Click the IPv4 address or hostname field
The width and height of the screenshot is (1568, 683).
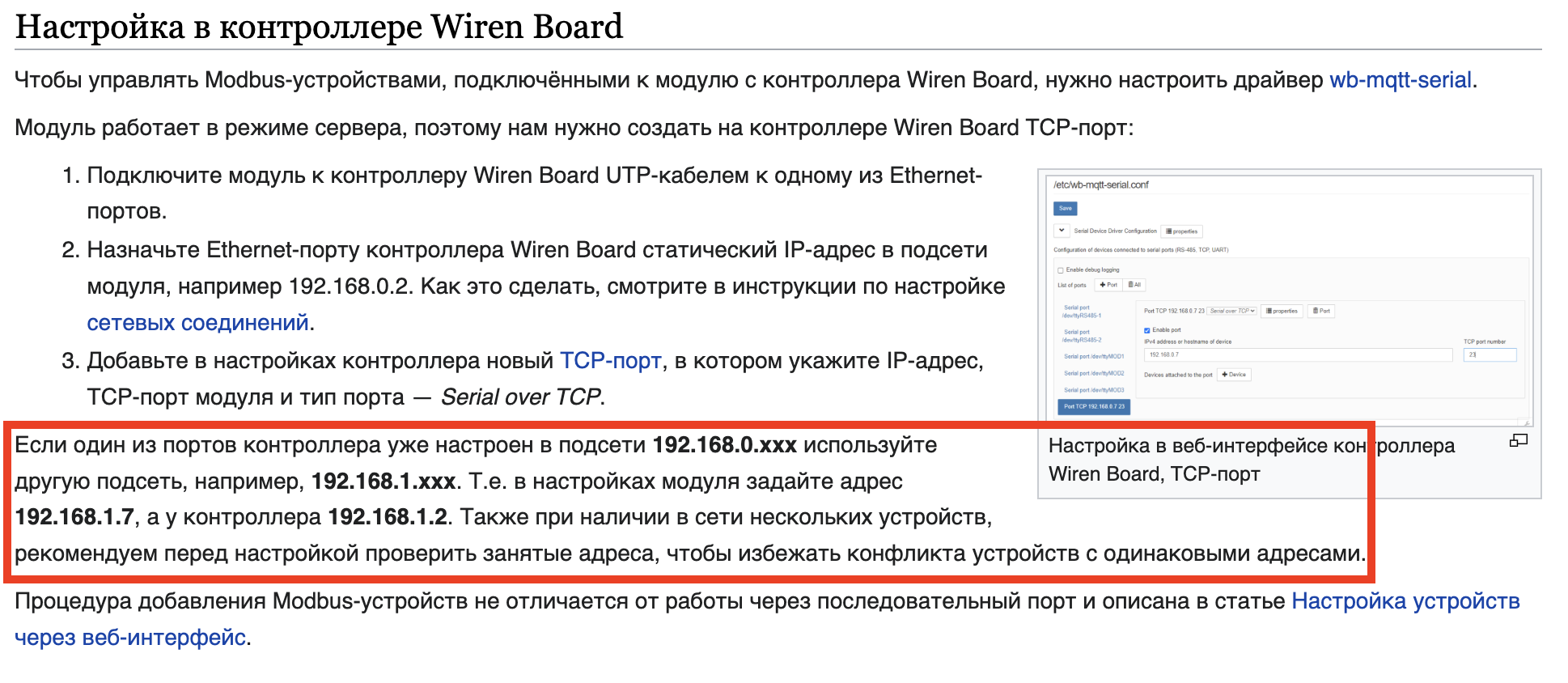1297,354
